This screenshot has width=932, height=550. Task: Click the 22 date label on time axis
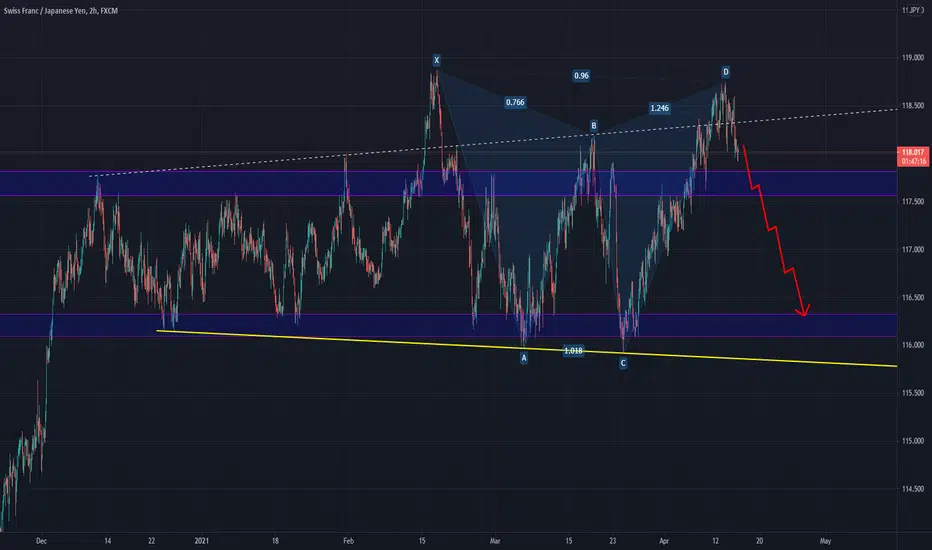(x=152, y=541)
